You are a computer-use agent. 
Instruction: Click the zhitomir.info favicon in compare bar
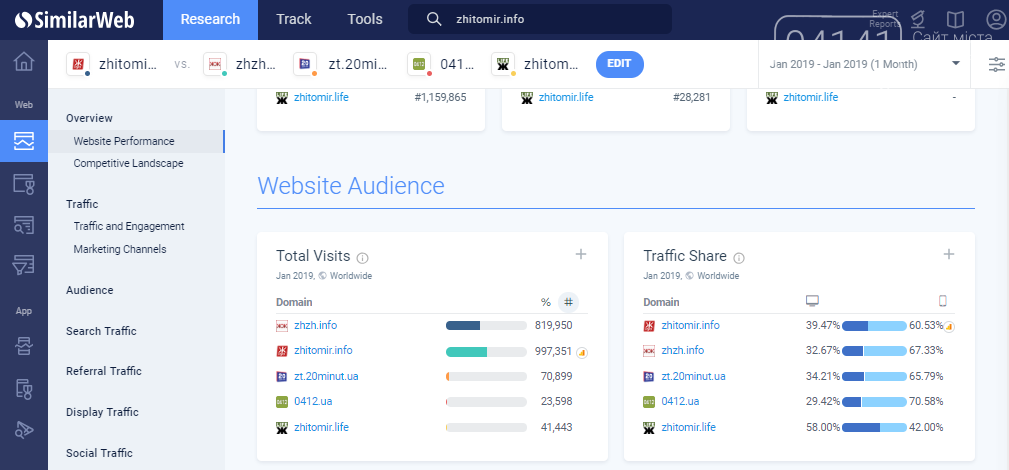79,64
